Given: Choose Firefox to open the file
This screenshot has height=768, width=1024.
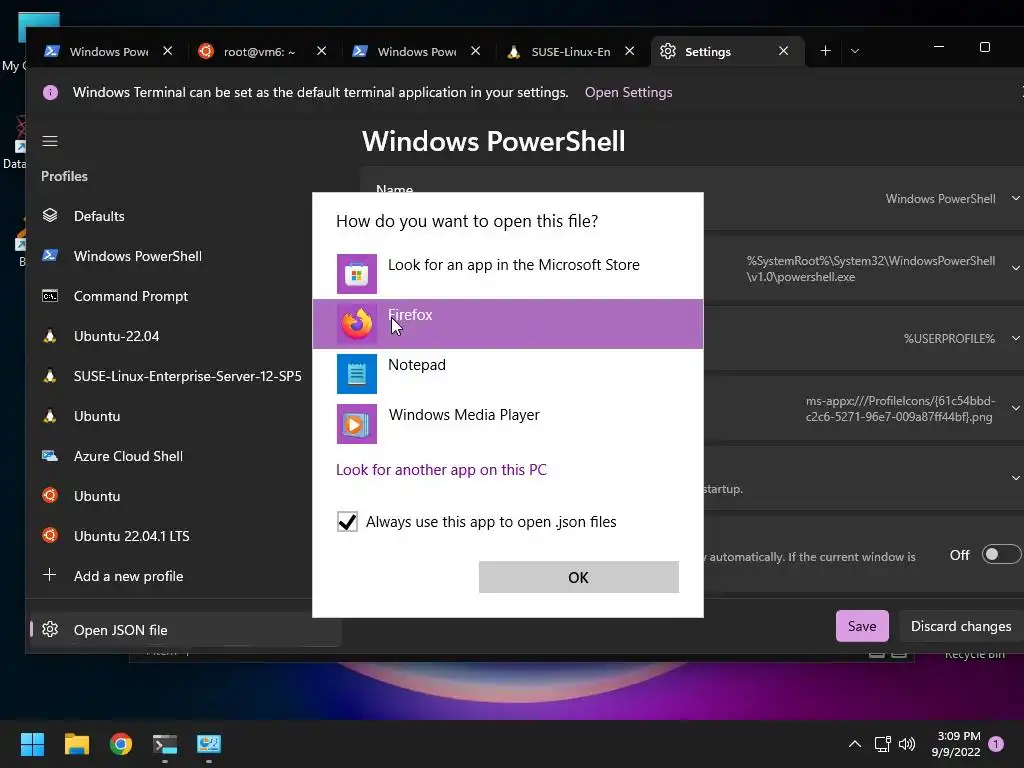Looking at the screenshot, I should [x=507, y=324].
